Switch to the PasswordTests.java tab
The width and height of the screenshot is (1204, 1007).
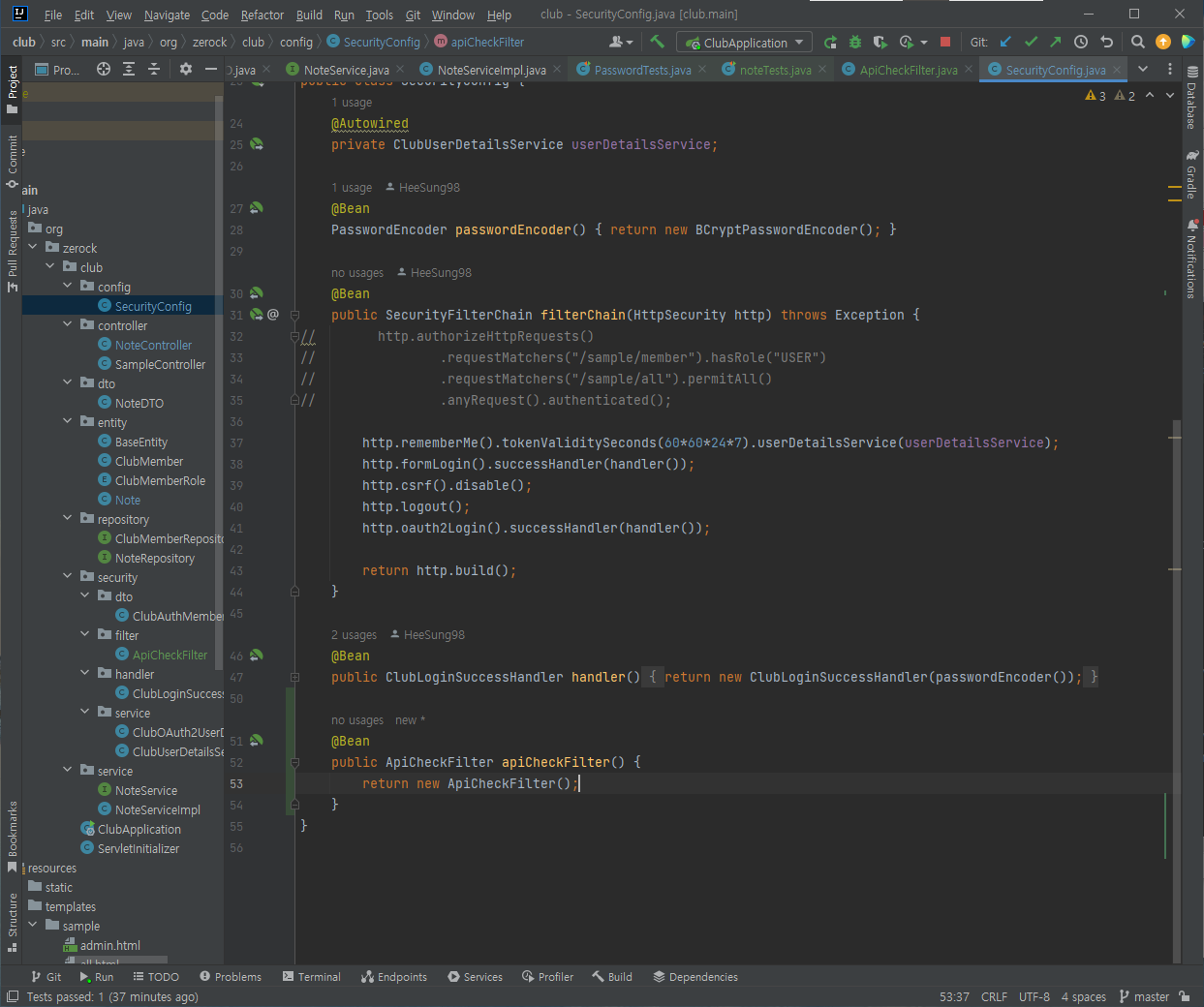coord(643,70)
